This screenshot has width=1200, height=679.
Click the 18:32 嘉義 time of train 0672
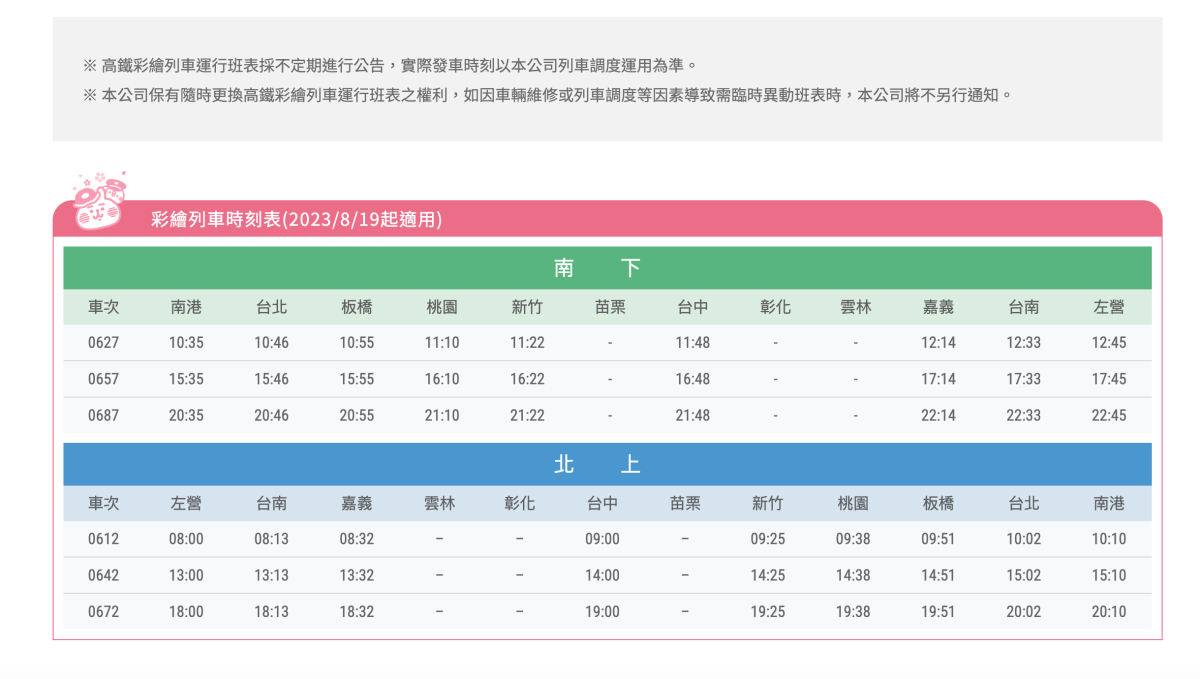(x=356, y=611)
